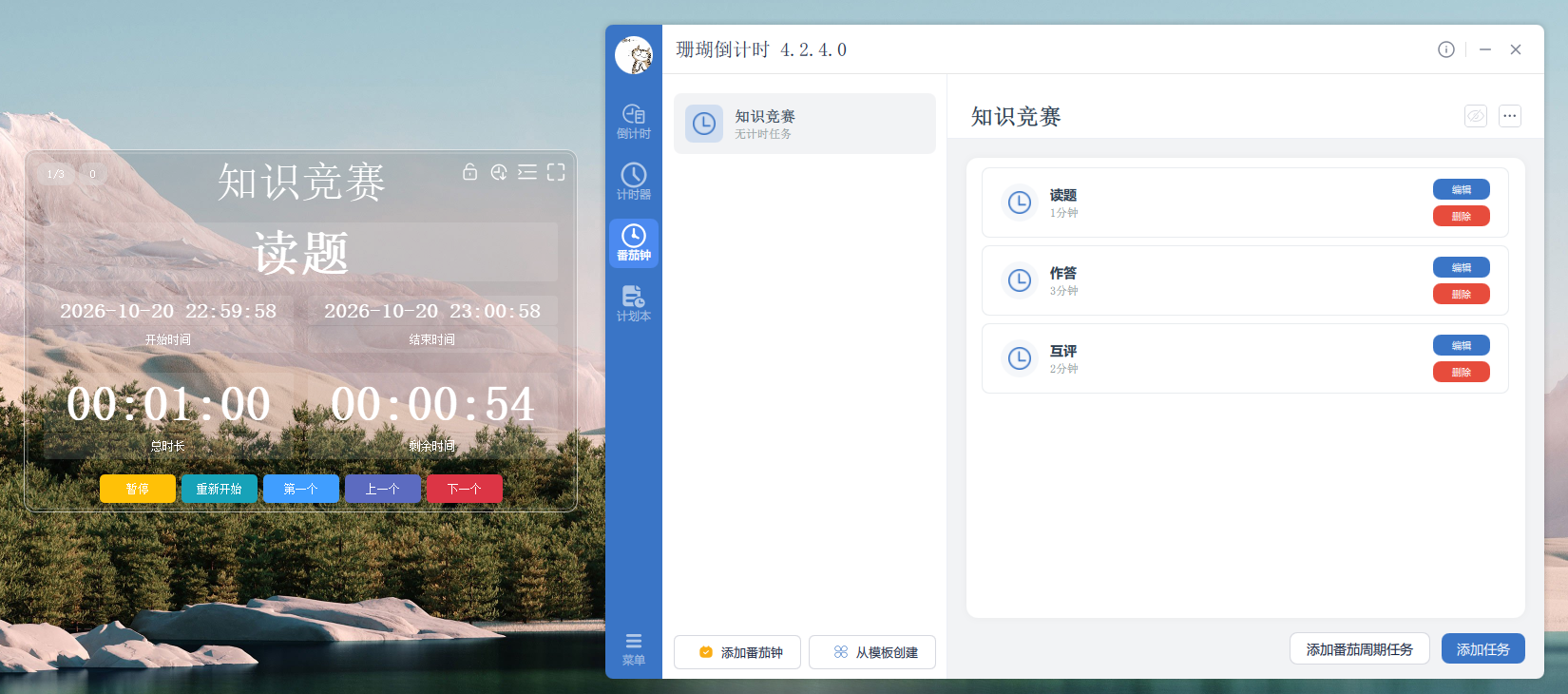Open the list icon on desktop widget
1568x694 pixels.
point(527,172)
